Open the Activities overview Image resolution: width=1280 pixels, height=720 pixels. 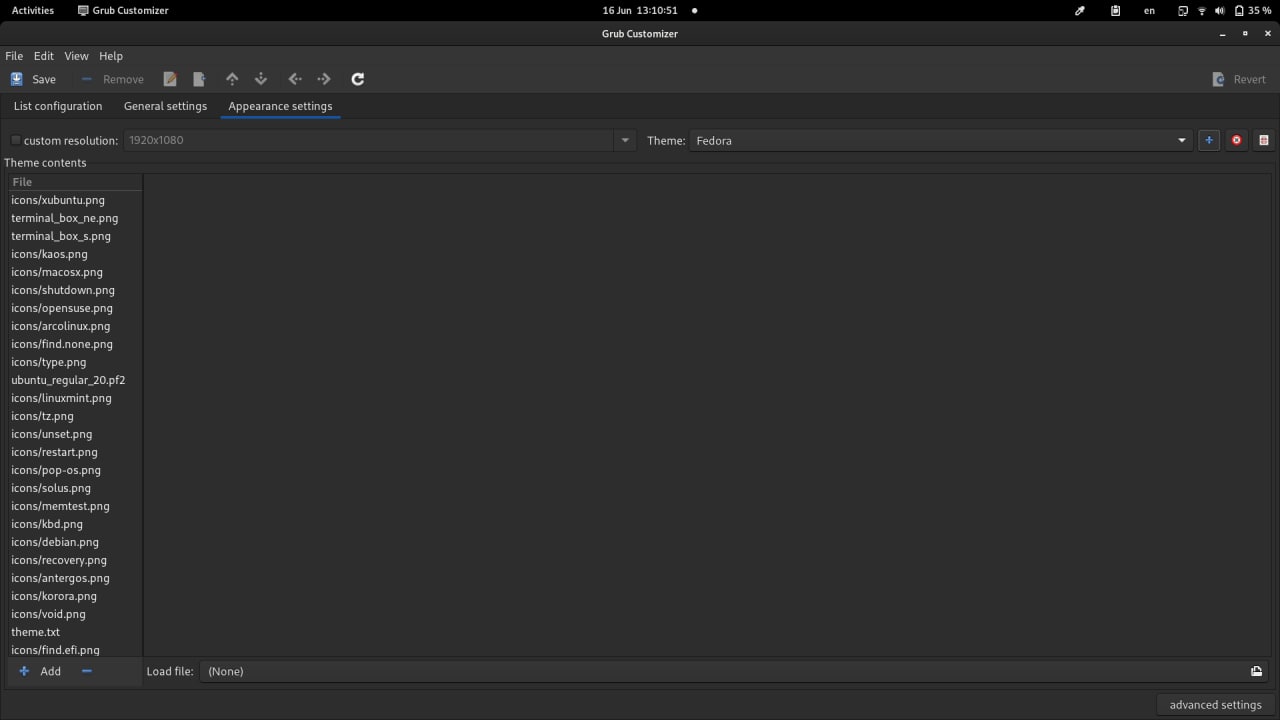(x=33, y=10)
